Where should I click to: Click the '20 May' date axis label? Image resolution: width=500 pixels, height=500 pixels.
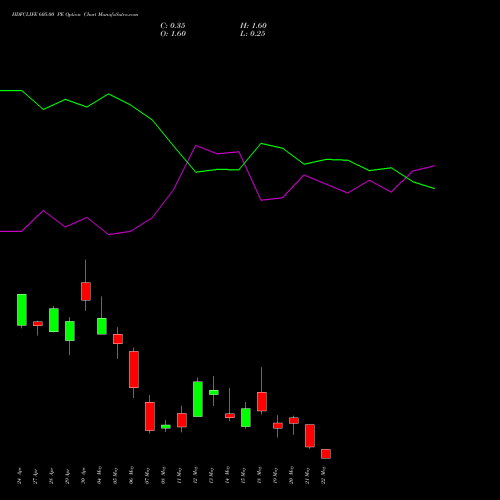click(292, 475)
